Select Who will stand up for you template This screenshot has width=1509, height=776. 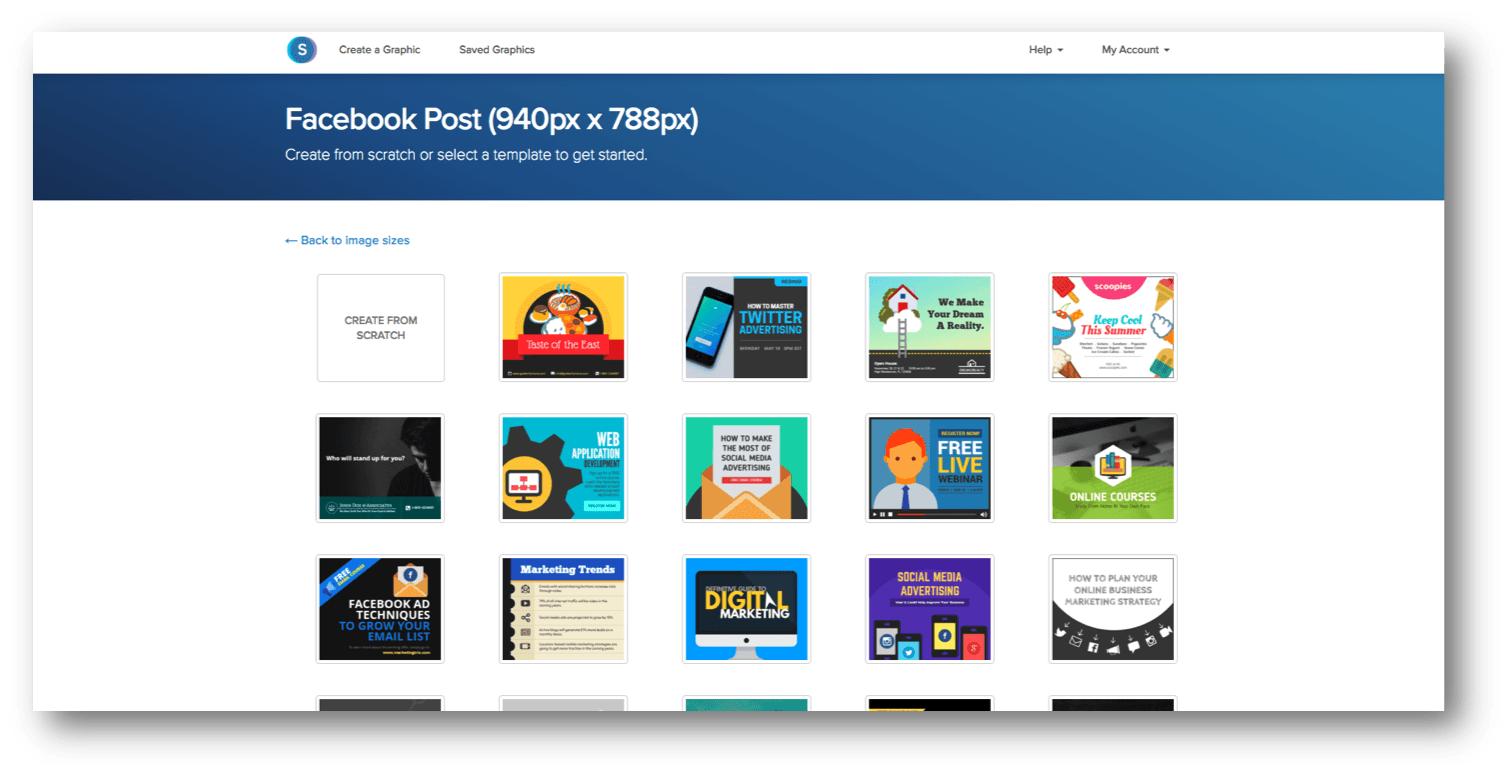(380, 468)
